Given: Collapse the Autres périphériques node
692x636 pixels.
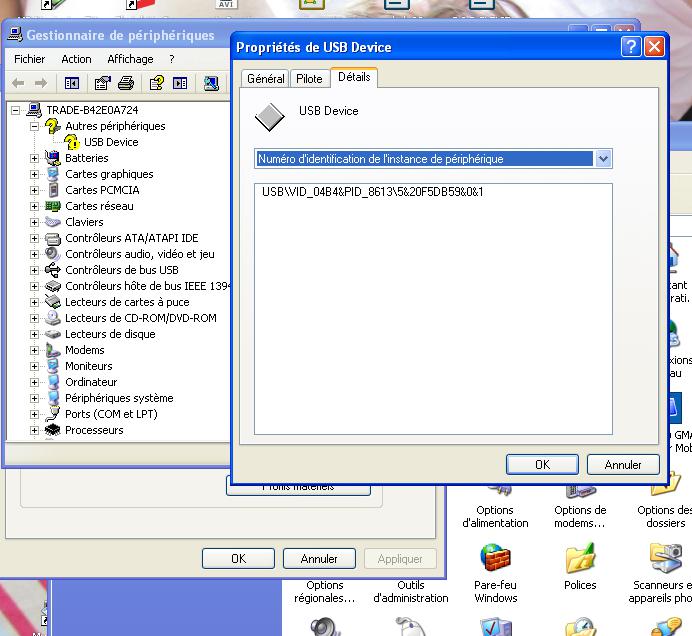Looking at the screenshot, I should click(34, 126).
